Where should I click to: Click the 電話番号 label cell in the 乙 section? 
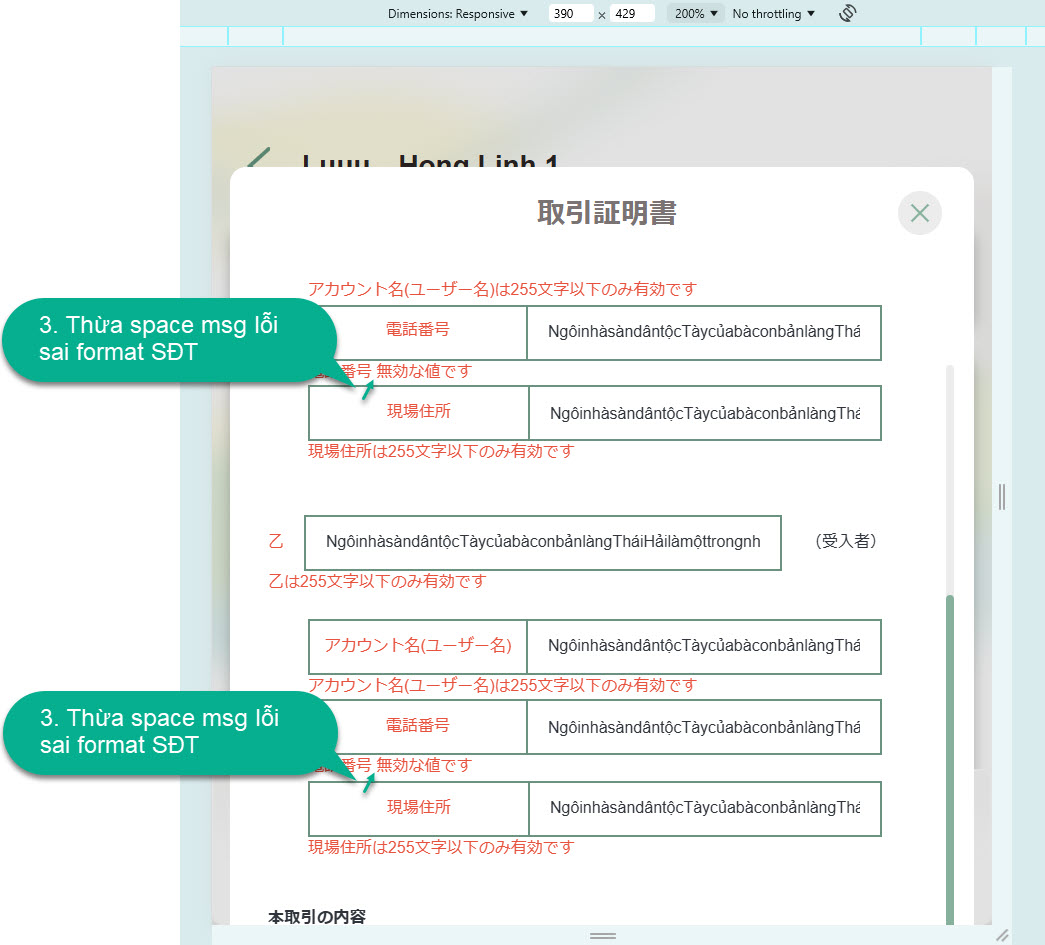pyautogui.click(x=418, y=727)
